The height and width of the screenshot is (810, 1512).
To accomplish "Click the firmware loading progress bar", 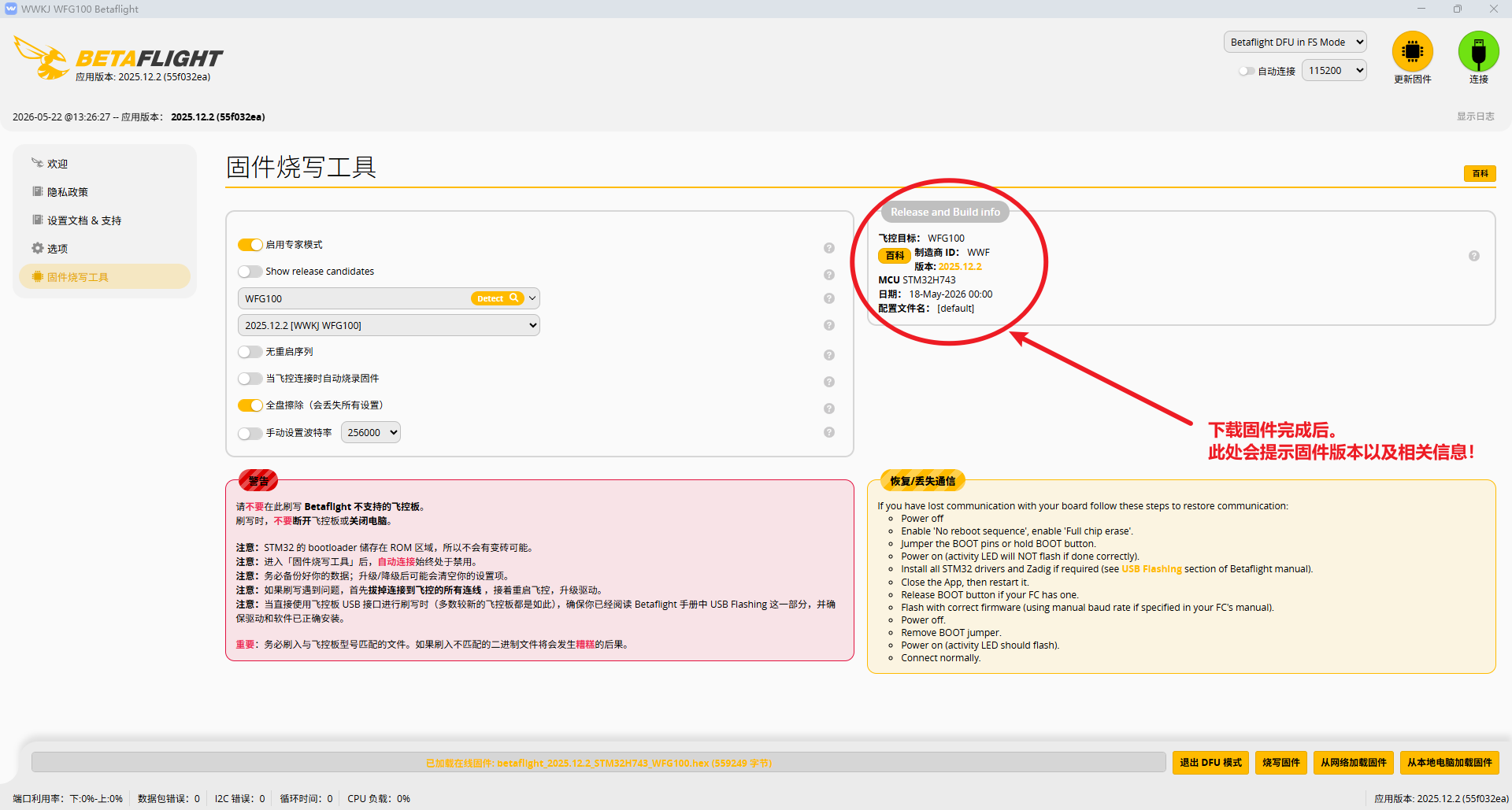I will click(x=598, y=763).
